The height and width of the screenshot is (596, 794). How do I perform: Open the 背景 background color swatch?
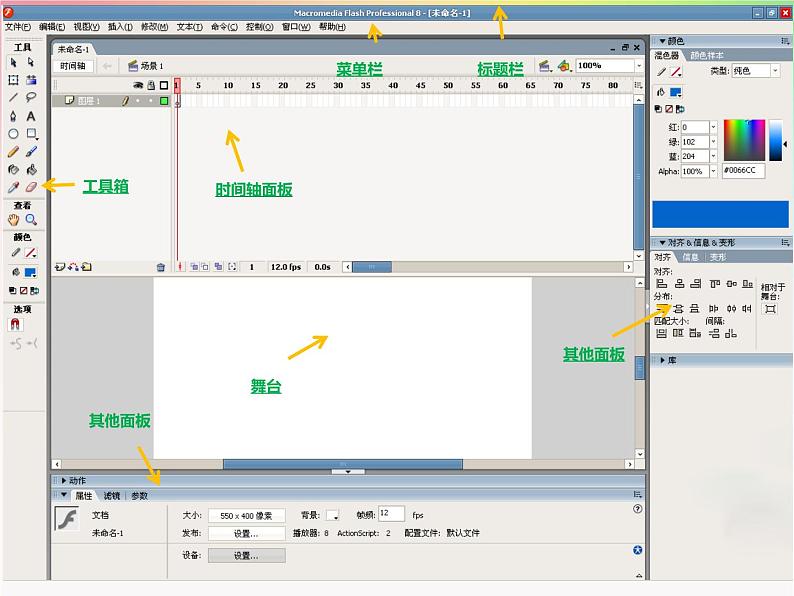tap(333, 515)
